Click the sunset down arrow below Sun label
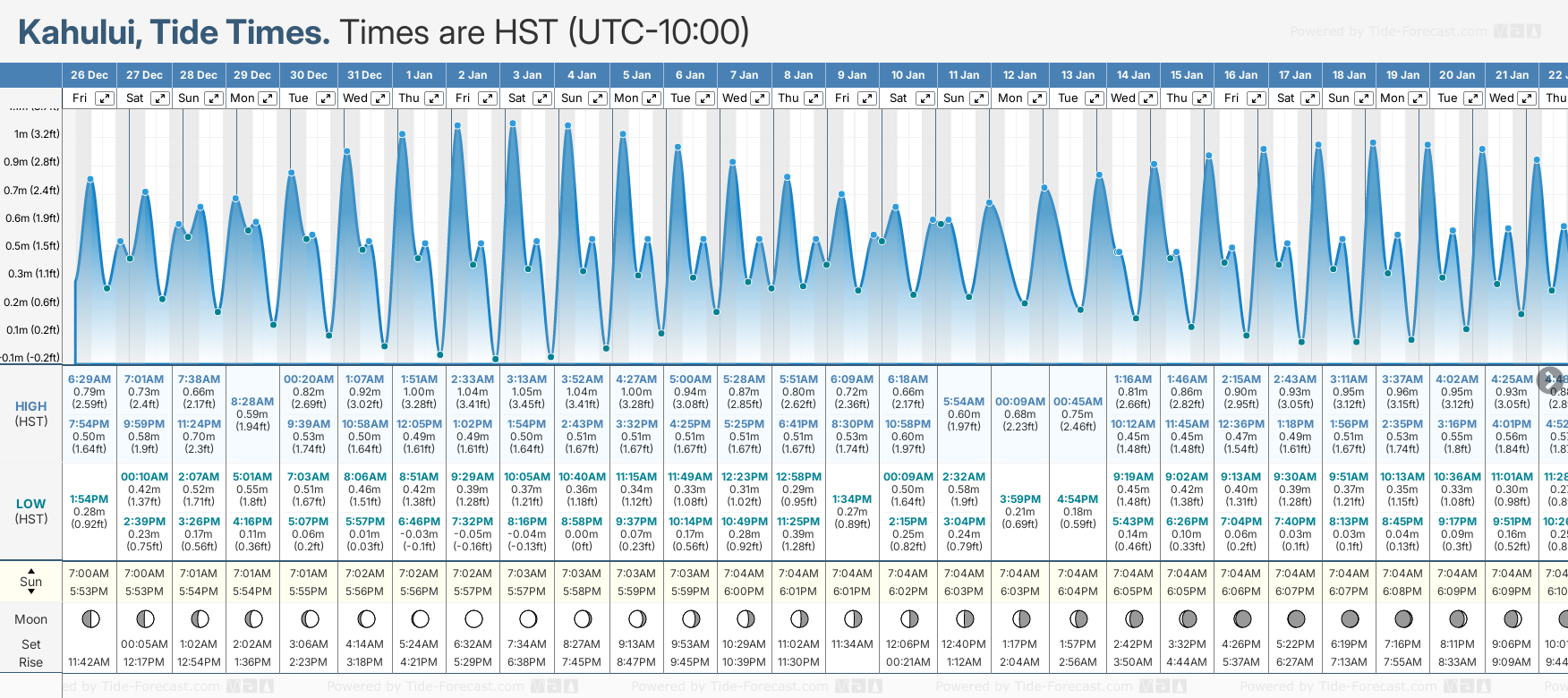The width and height of the screenshot is (1568, 698). (x=31, y=592)
